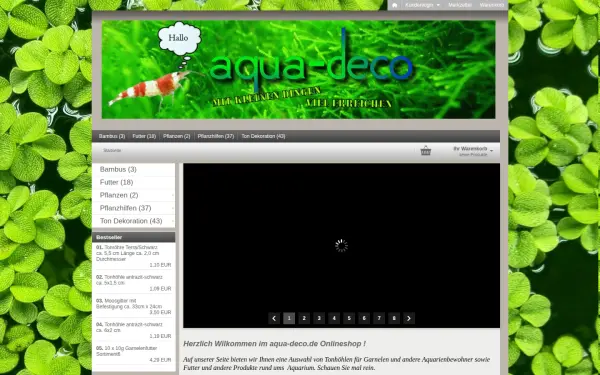Select Pflanzhilfen (37) in dark navigation bar
Image resolution: width=600 pixels, height=375 pixels.
pyautogui.click(x=215, y=136)
